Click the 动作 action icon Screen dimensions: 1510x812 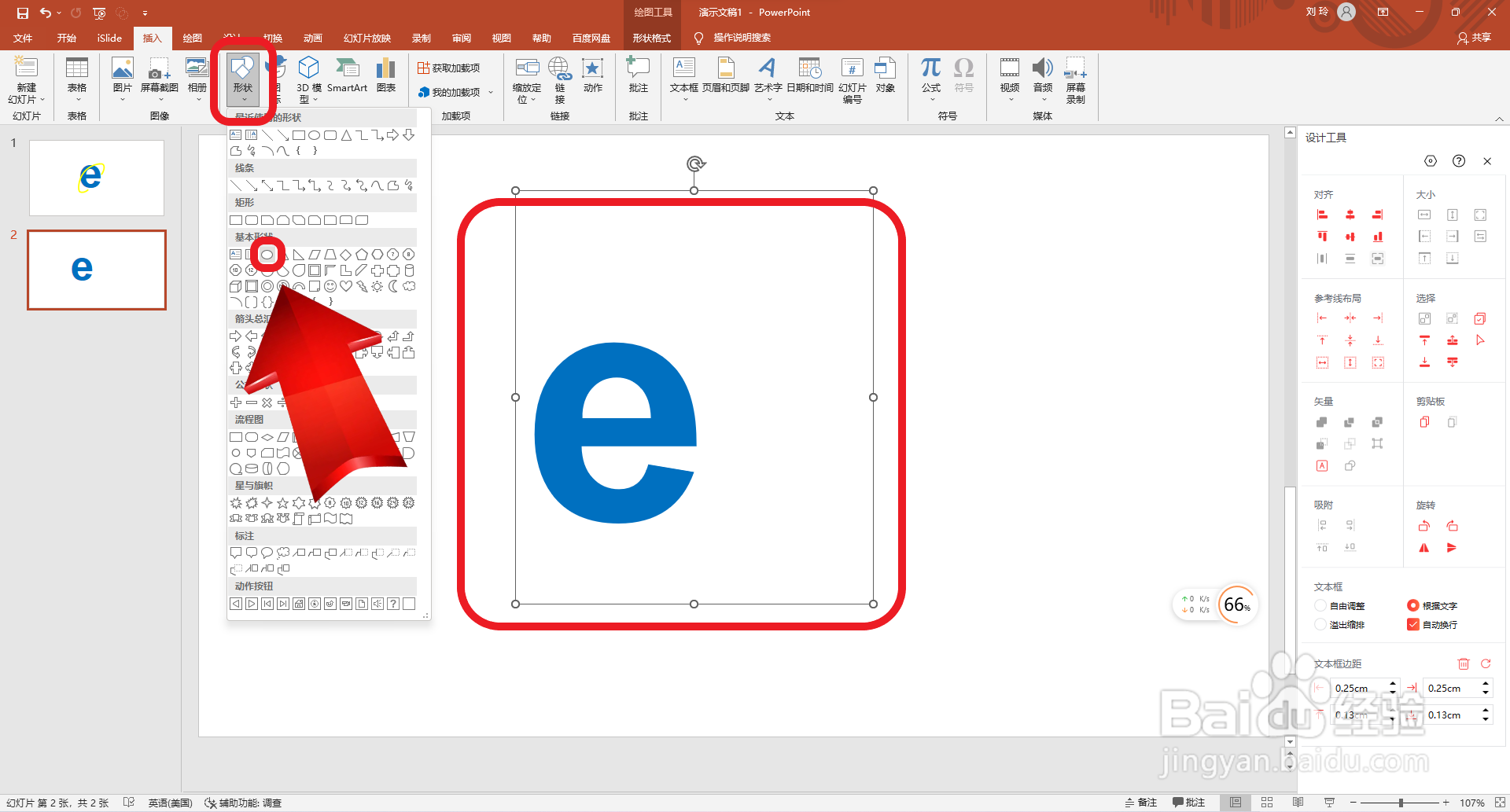click(x=593, y=75)
